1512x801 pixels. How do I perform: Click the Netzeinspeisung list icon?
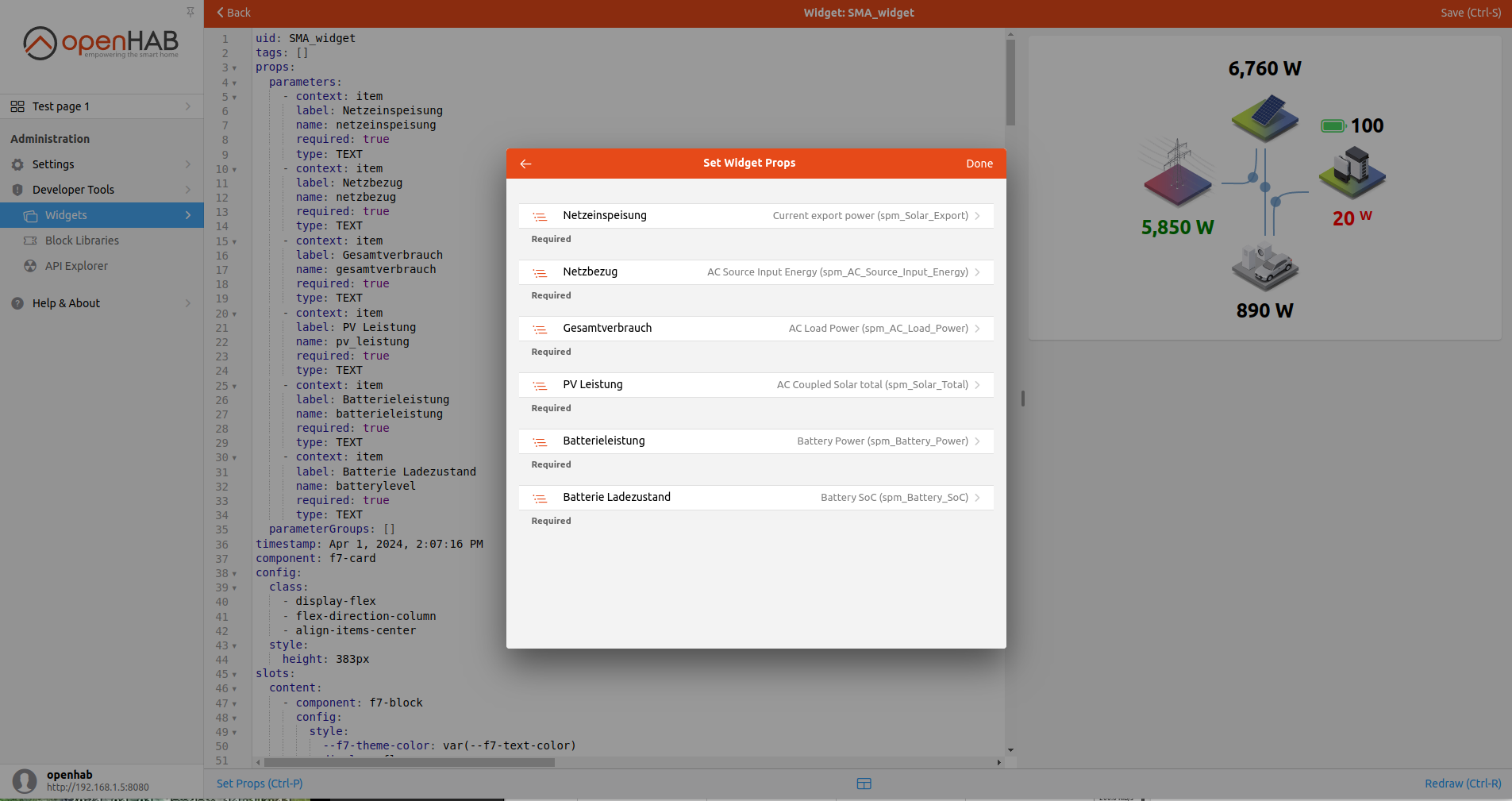coord(540,216)
